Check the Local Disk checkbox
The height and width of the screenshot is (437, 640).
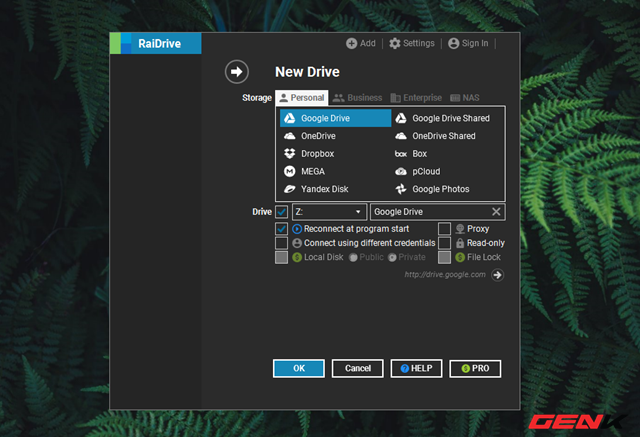pyautogui.click(x=281, y=257)
